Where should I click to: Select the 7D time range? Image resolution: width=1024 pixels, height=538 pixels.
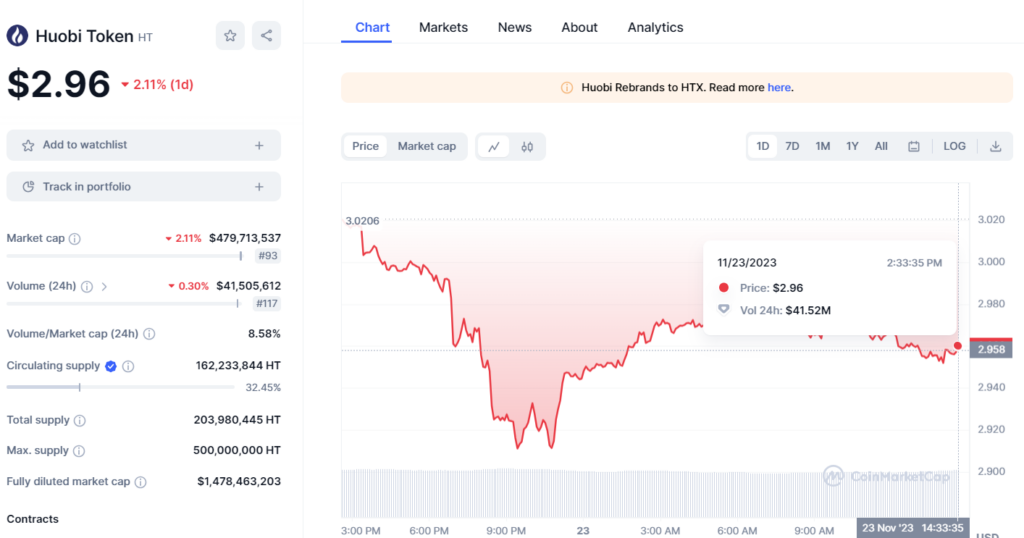(x=792, y=147)
